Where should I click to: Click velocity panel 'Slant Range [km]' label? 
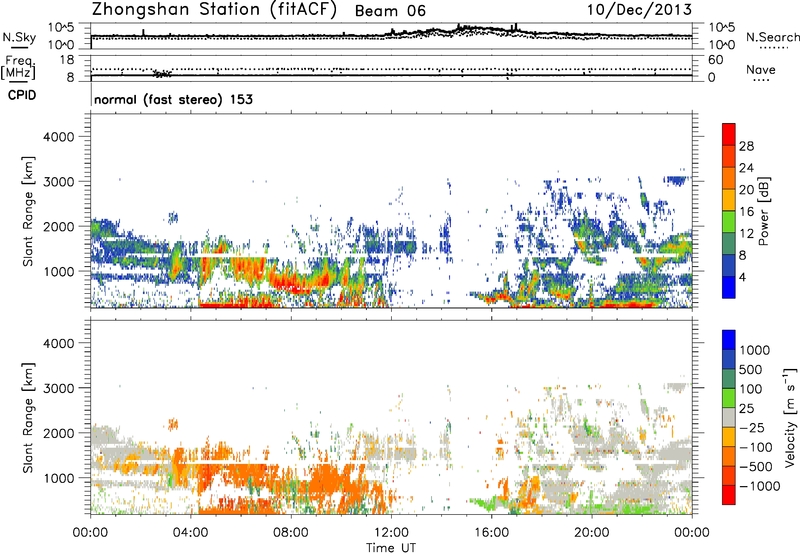point(28,418)
